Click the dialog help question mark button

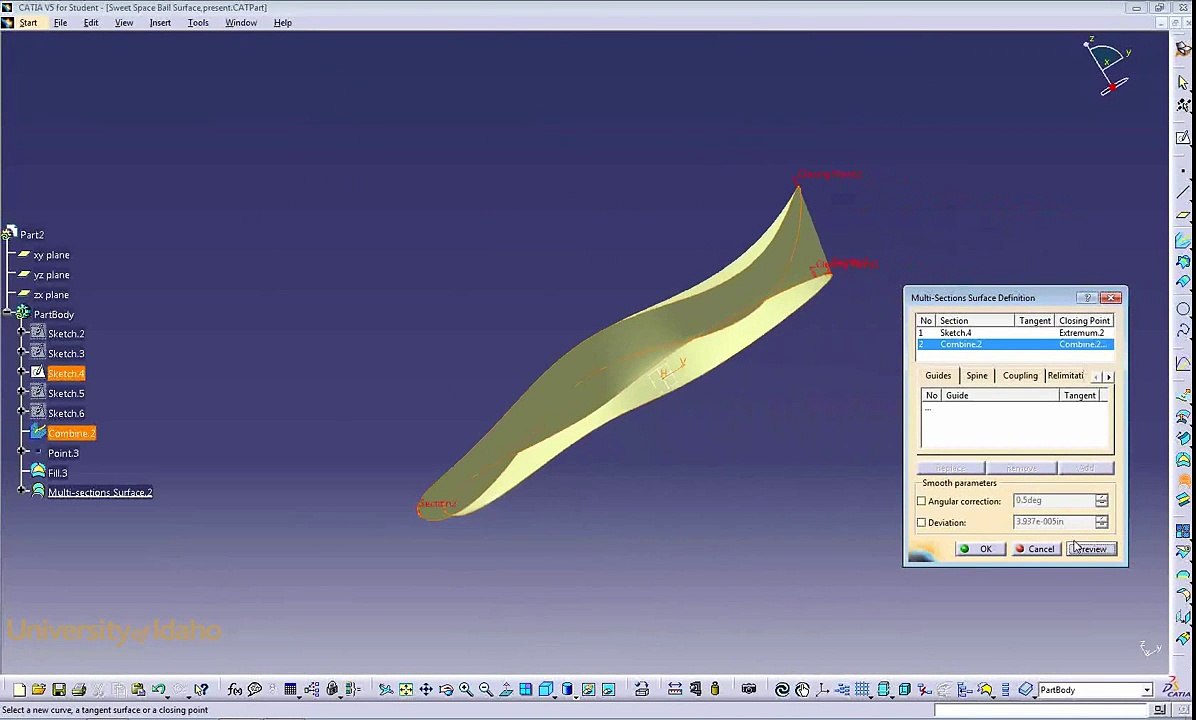[1087, 297]
